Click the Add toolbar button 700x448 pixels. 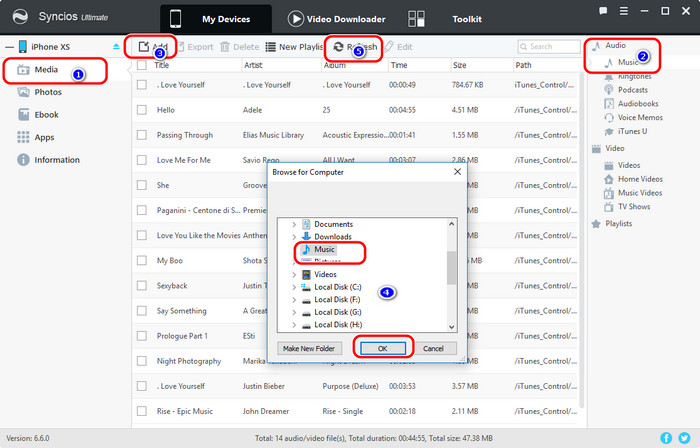(152, 46)
